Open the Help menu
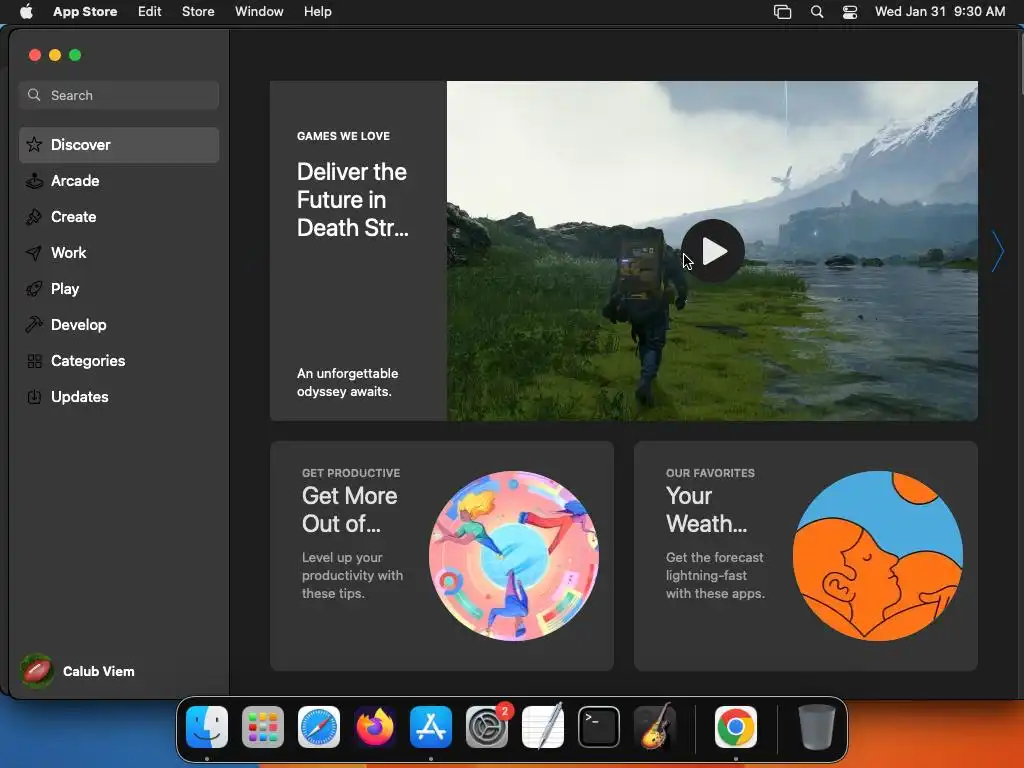This screenshot has width=1024, height=768. click(317, 12)
